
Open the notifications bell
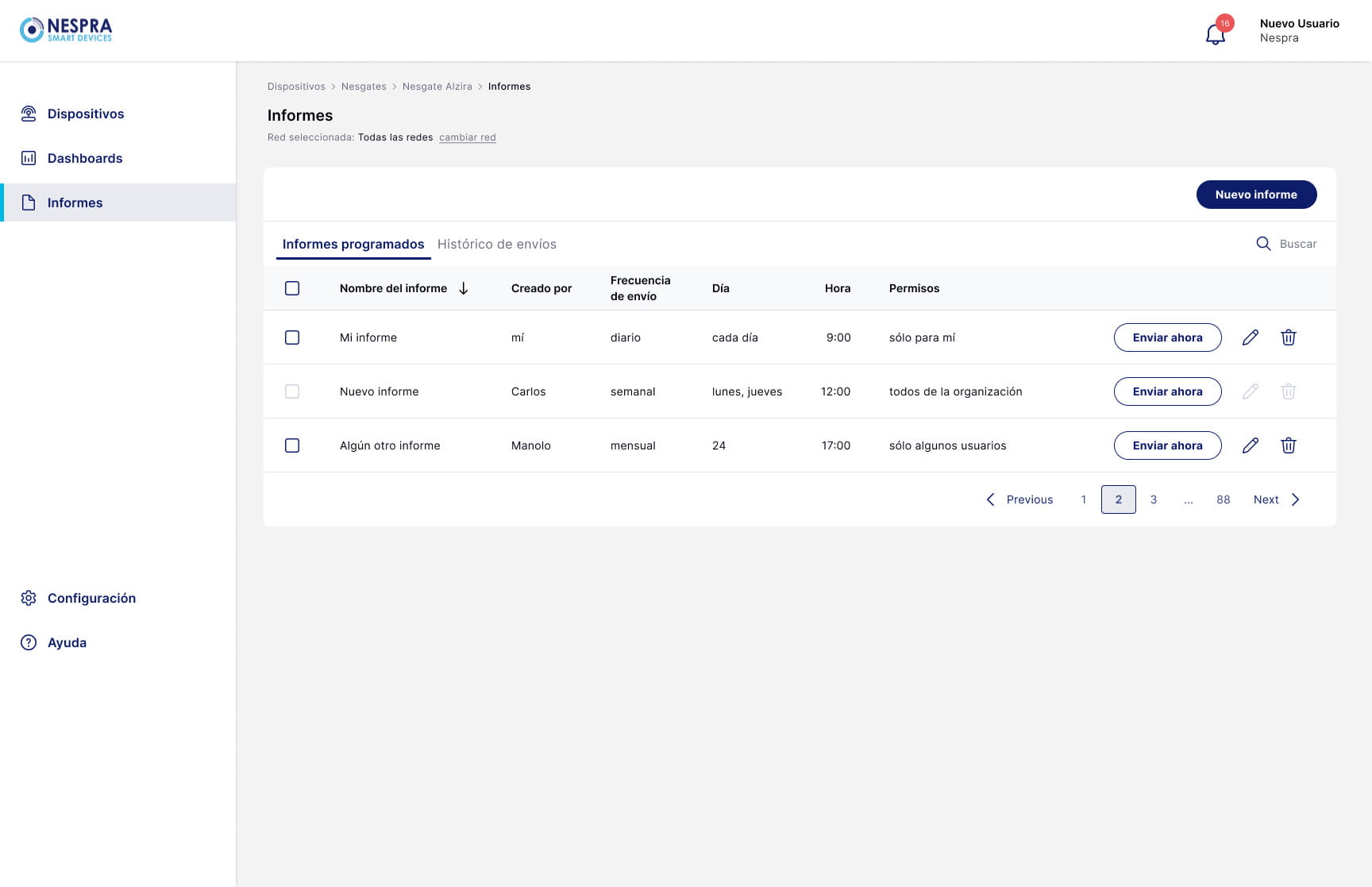point(1215,34)
